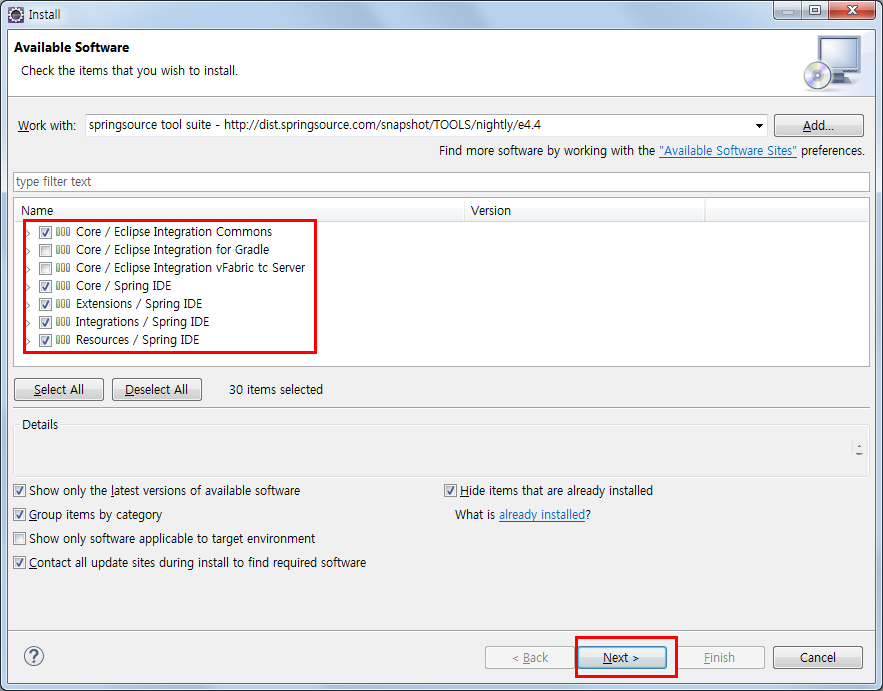Screen dimensions: 883x691
Task: Expand Core / Eclipse Integration Commons tree node
Action: click(28, 233)
